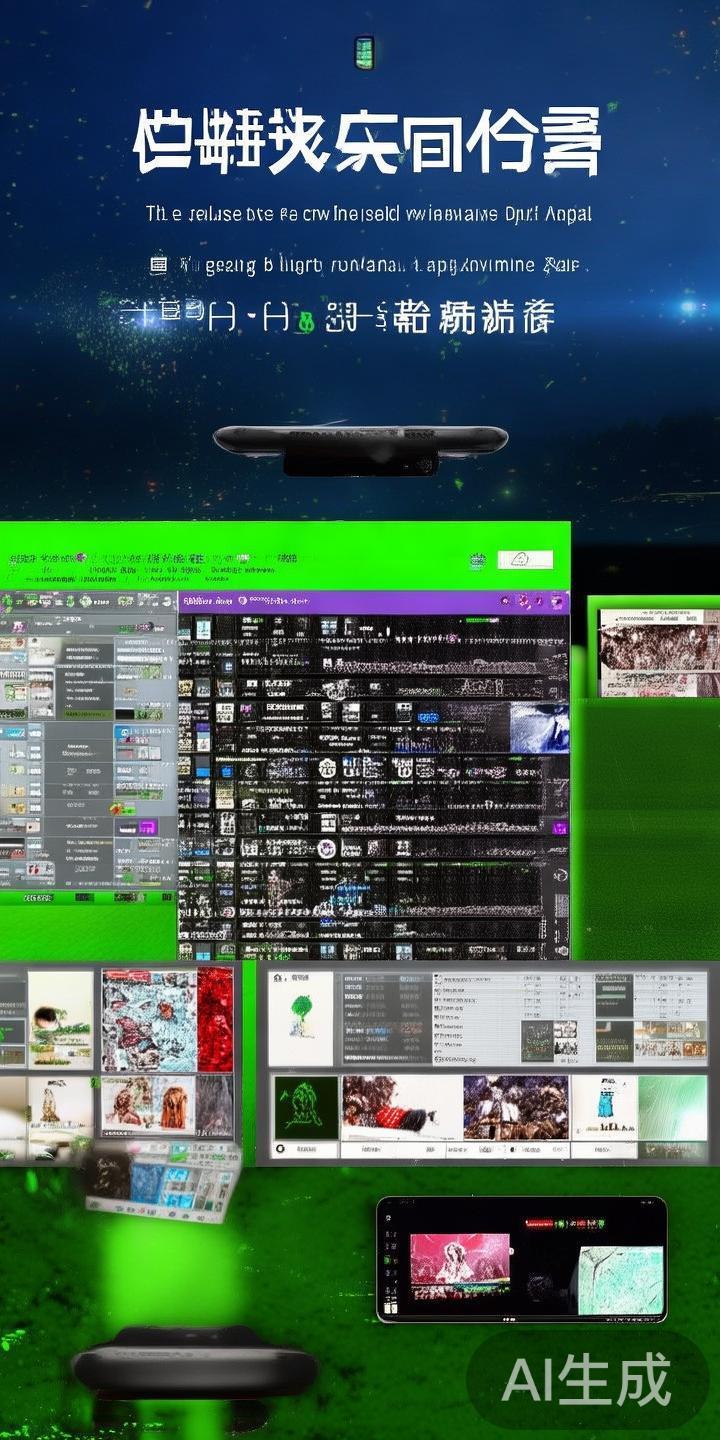Tap the pink concert image on the phone screen
Screen dimensions: 720x1440
pos(459,1265)
